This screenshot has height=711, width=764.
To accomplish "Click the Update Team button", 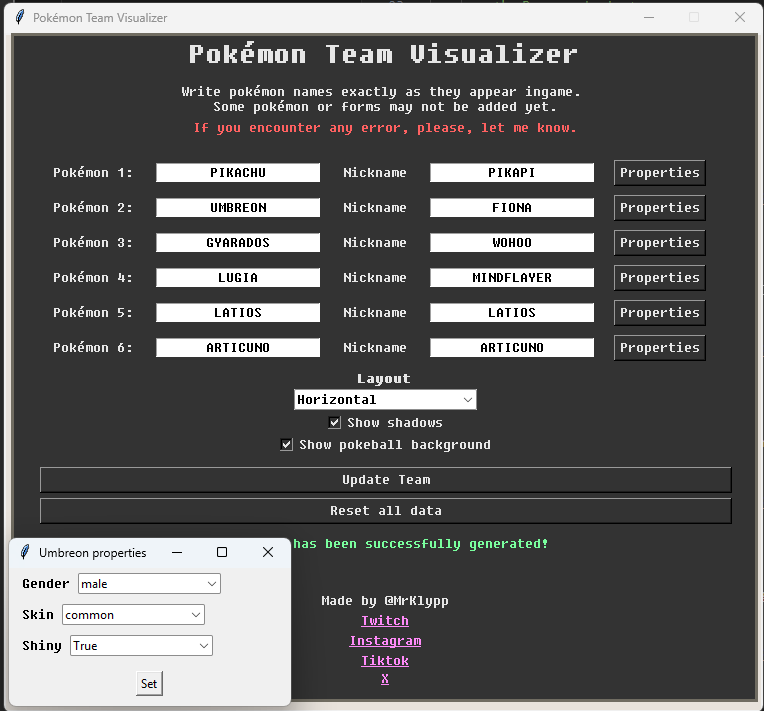I will (x=385, y=480).
